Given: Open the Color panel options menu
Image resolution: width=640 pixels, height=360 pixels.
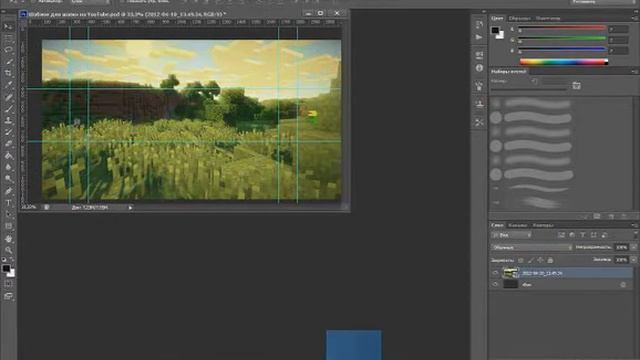Looking at the screenshot, I should [x=635, y=18].
